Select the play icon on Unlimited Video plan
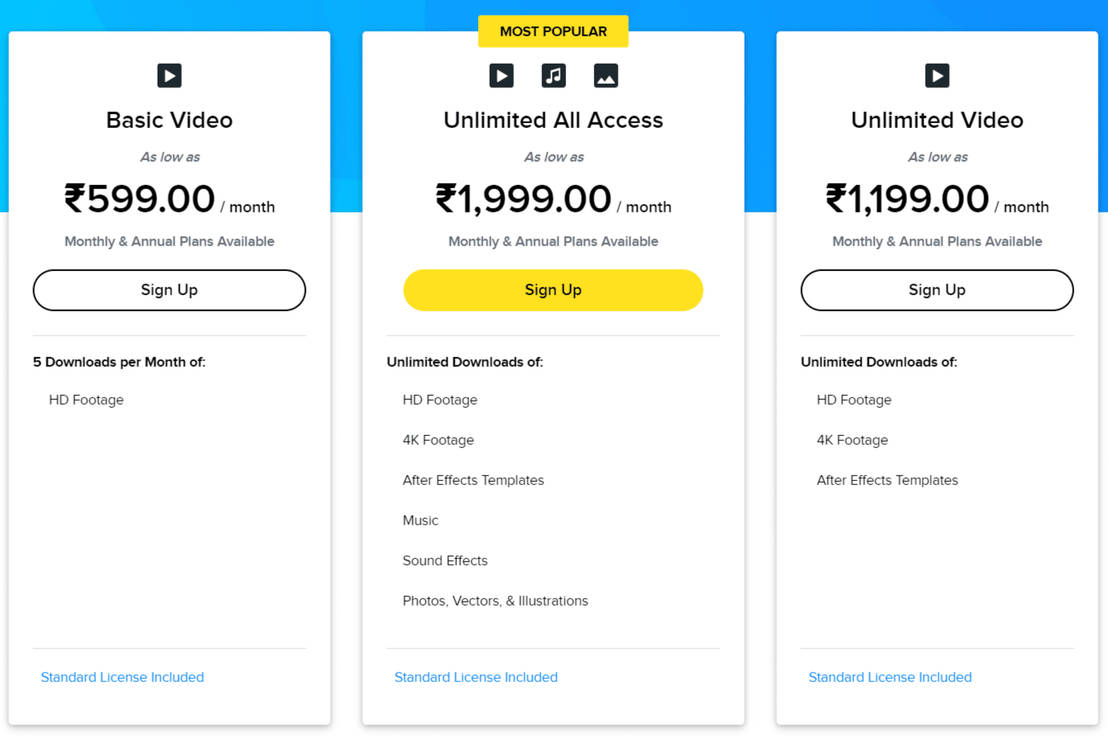Image resolution: width=1108 pixels, height=736 pixels. pyautogui.click(x=937, y=75)
